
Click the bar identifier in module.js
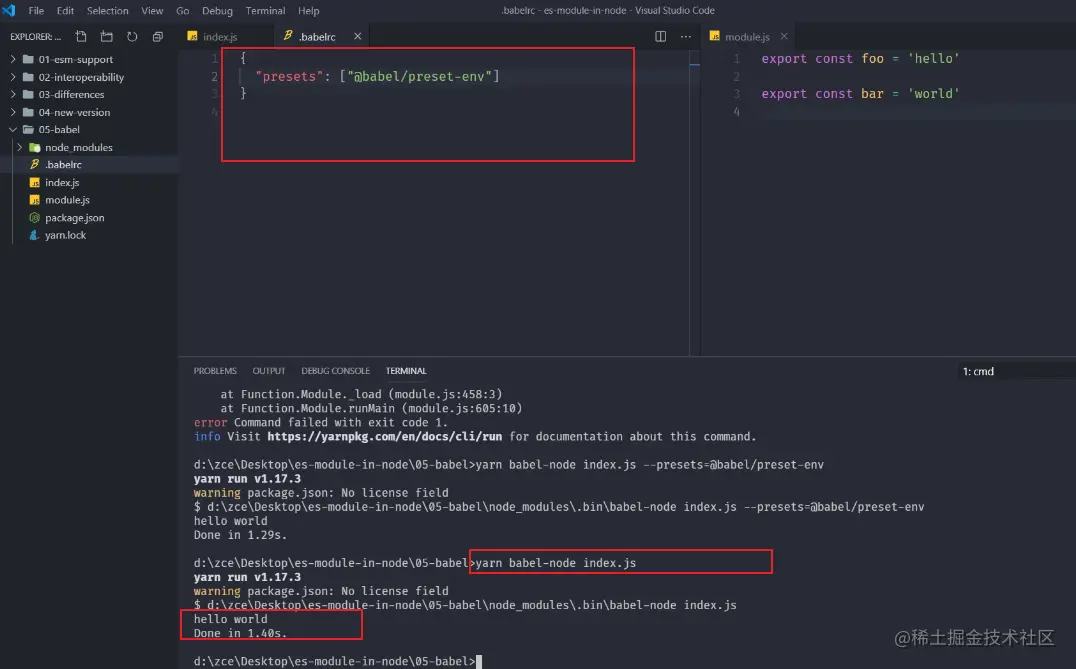click(x=872, y=93)
